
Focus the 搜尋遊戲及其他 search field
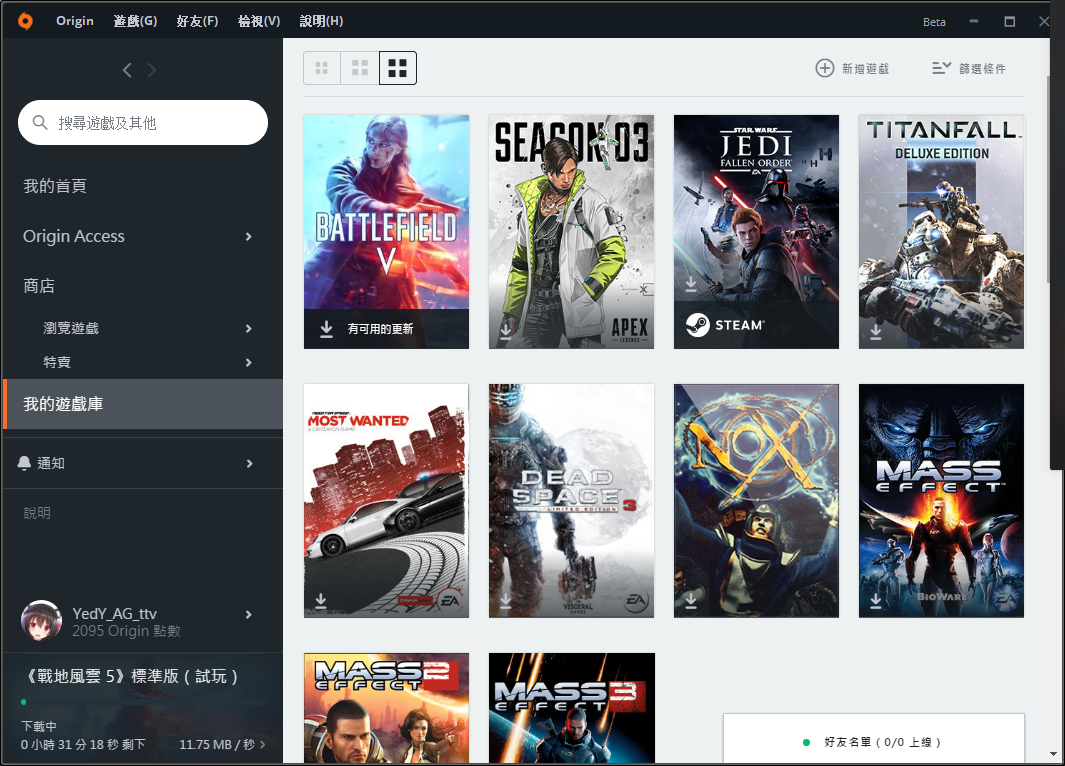[x=143, y=122]
